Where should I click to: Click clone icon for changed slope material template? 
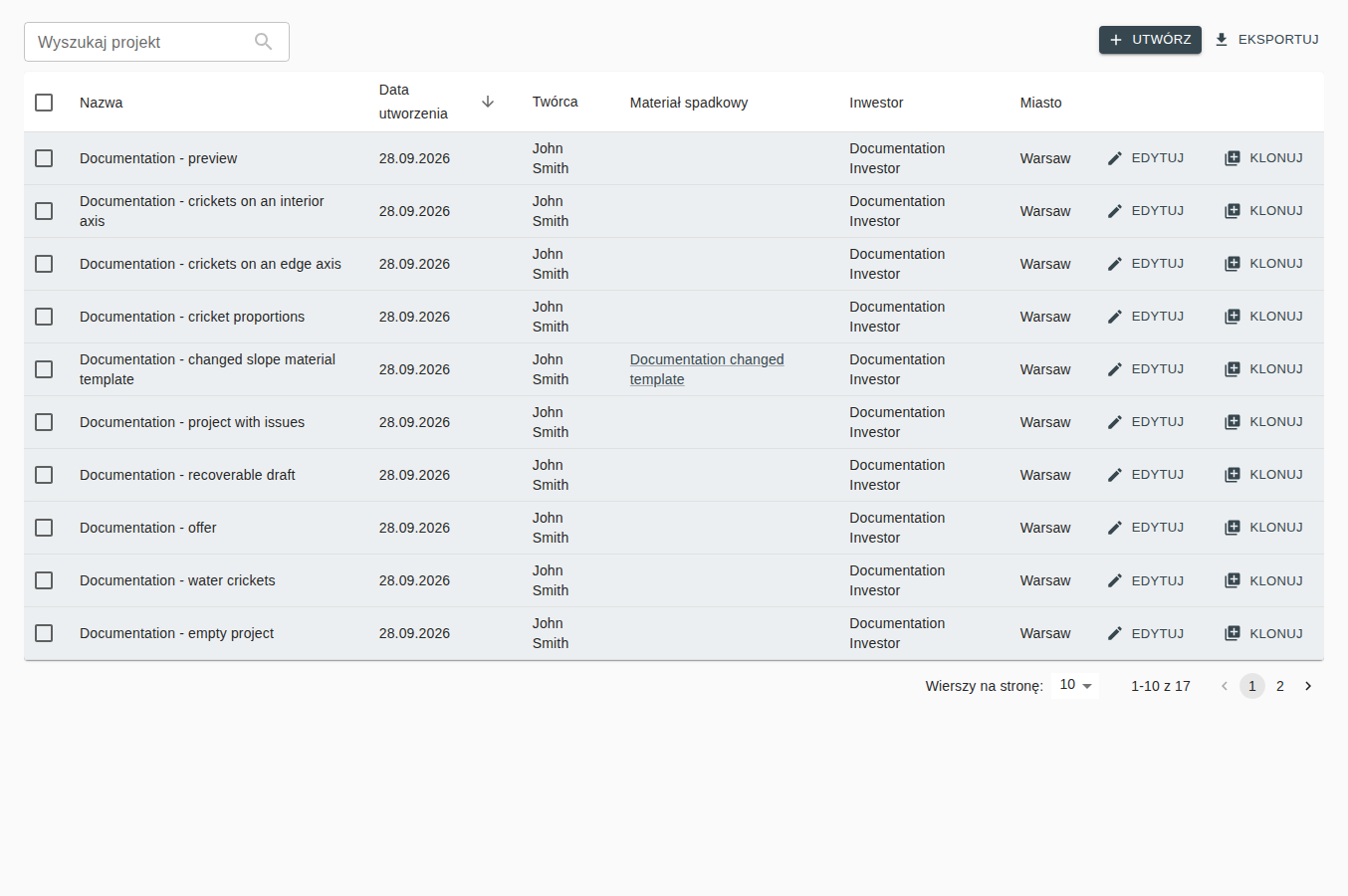(x=1233, y=369)
